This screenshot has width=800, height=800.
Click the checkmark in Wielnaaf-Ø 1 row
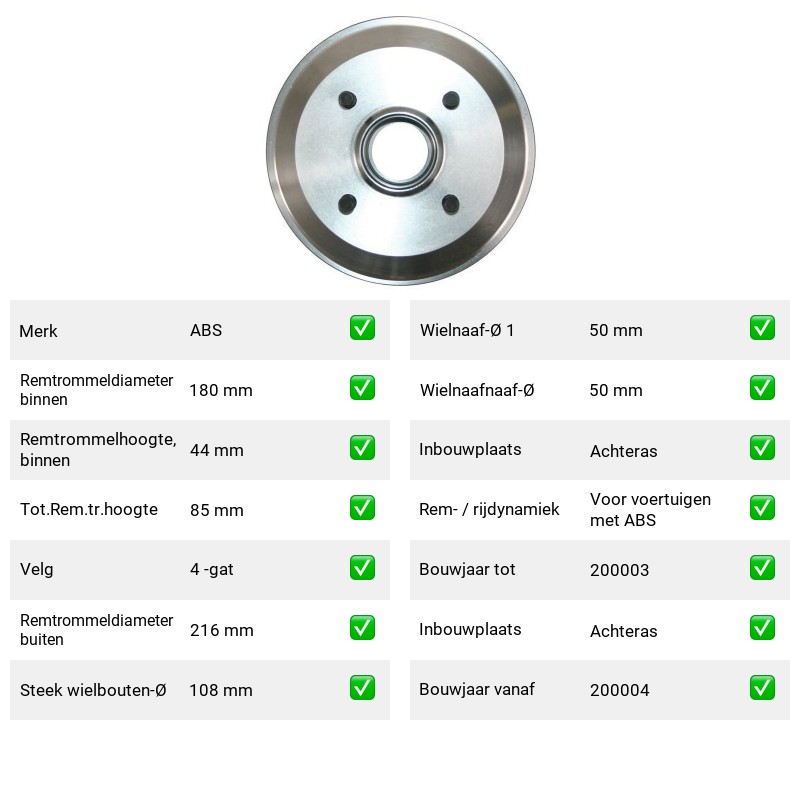pyautogui.click(x=762, y=328)
